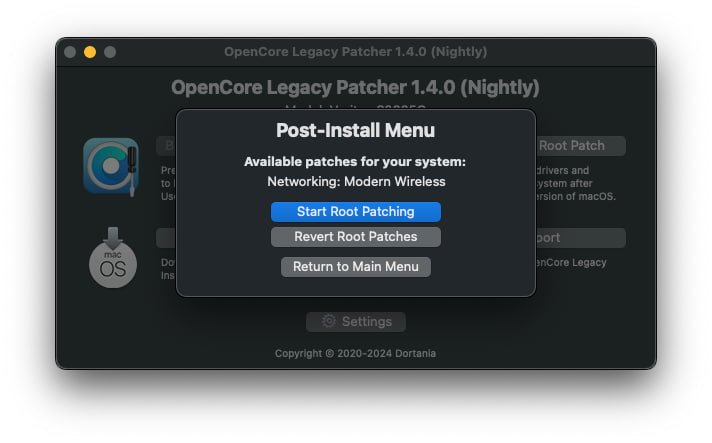
Task: Click the Root Patch button behind the dialog
Action: point(581,146)
